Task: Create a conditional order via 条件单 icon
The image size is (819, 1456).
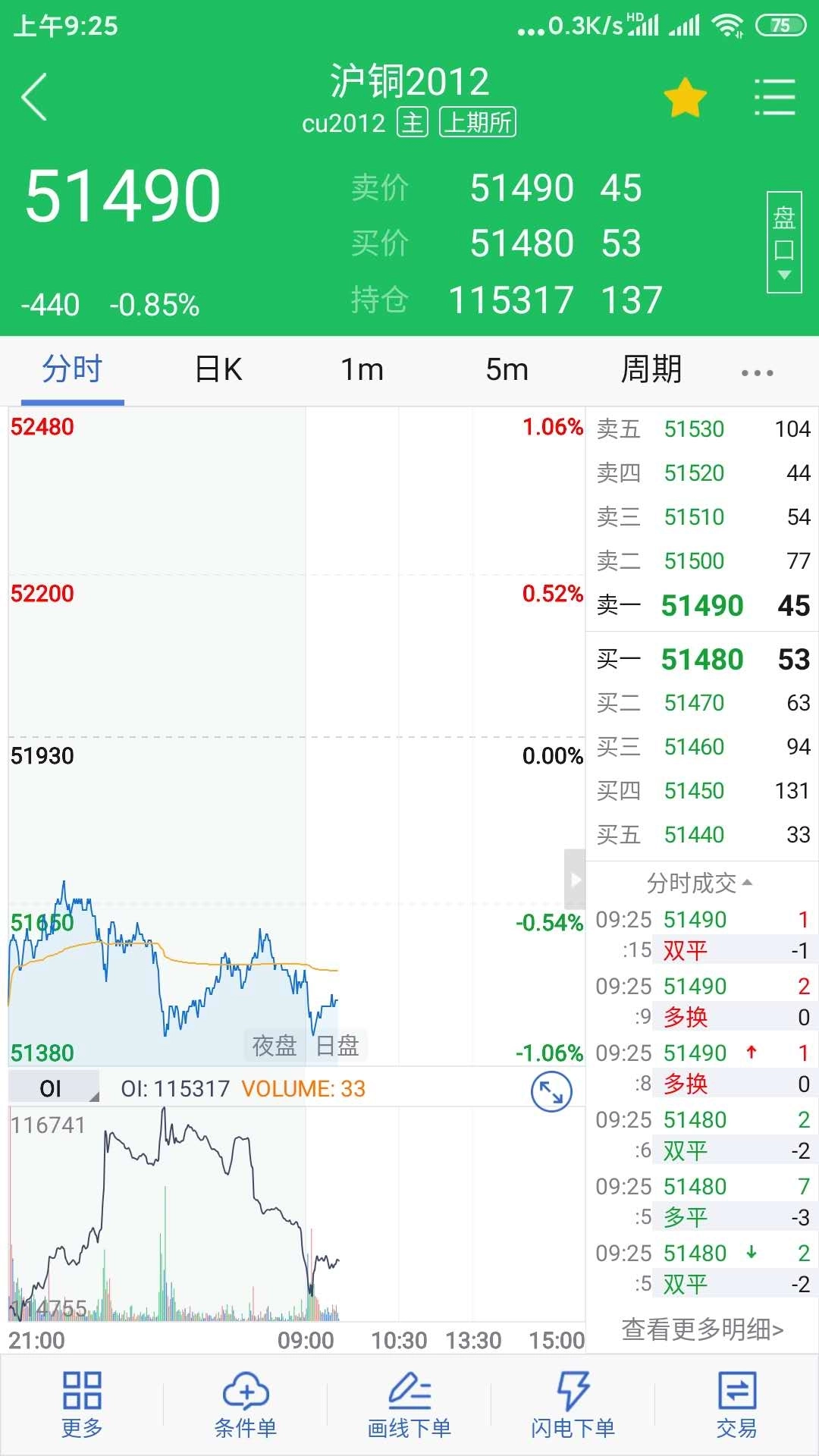Action: click(x=246, y=1407)
